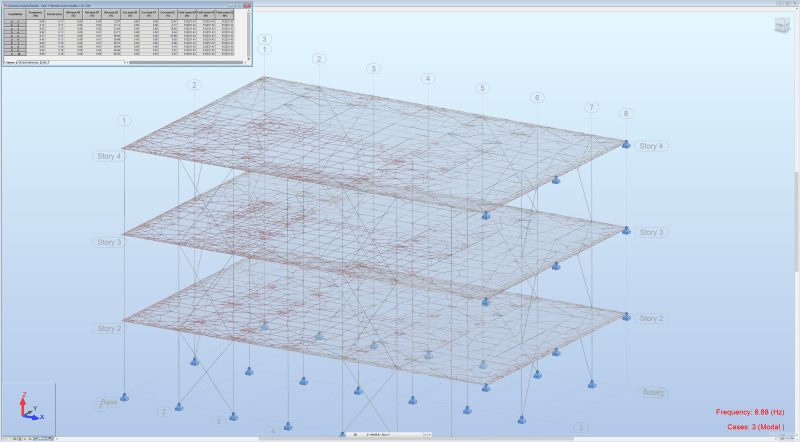Select the left Story 2 level label
800x442 pixels.
pos(109,328)
